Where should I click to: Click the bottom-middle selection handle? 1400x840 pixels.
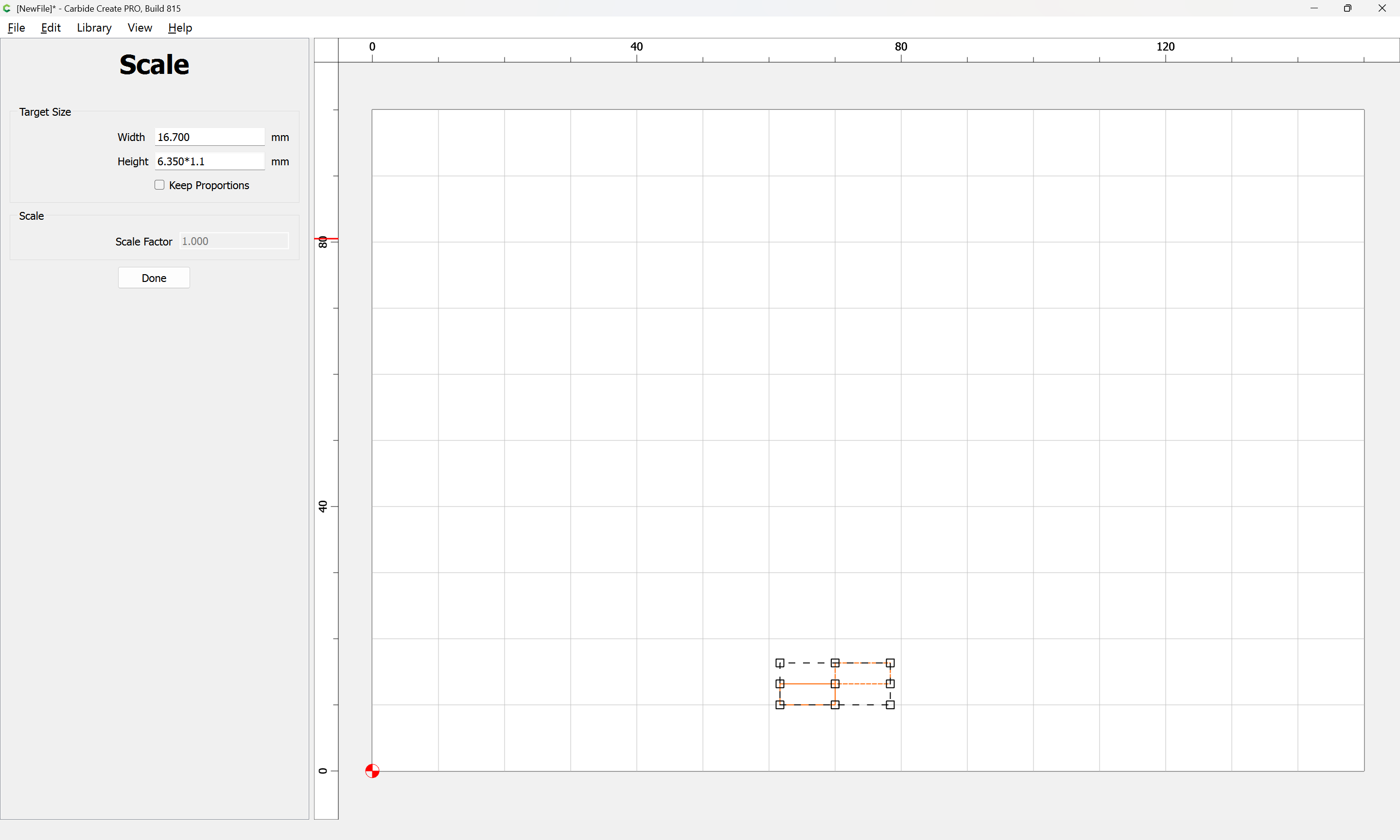835,705
